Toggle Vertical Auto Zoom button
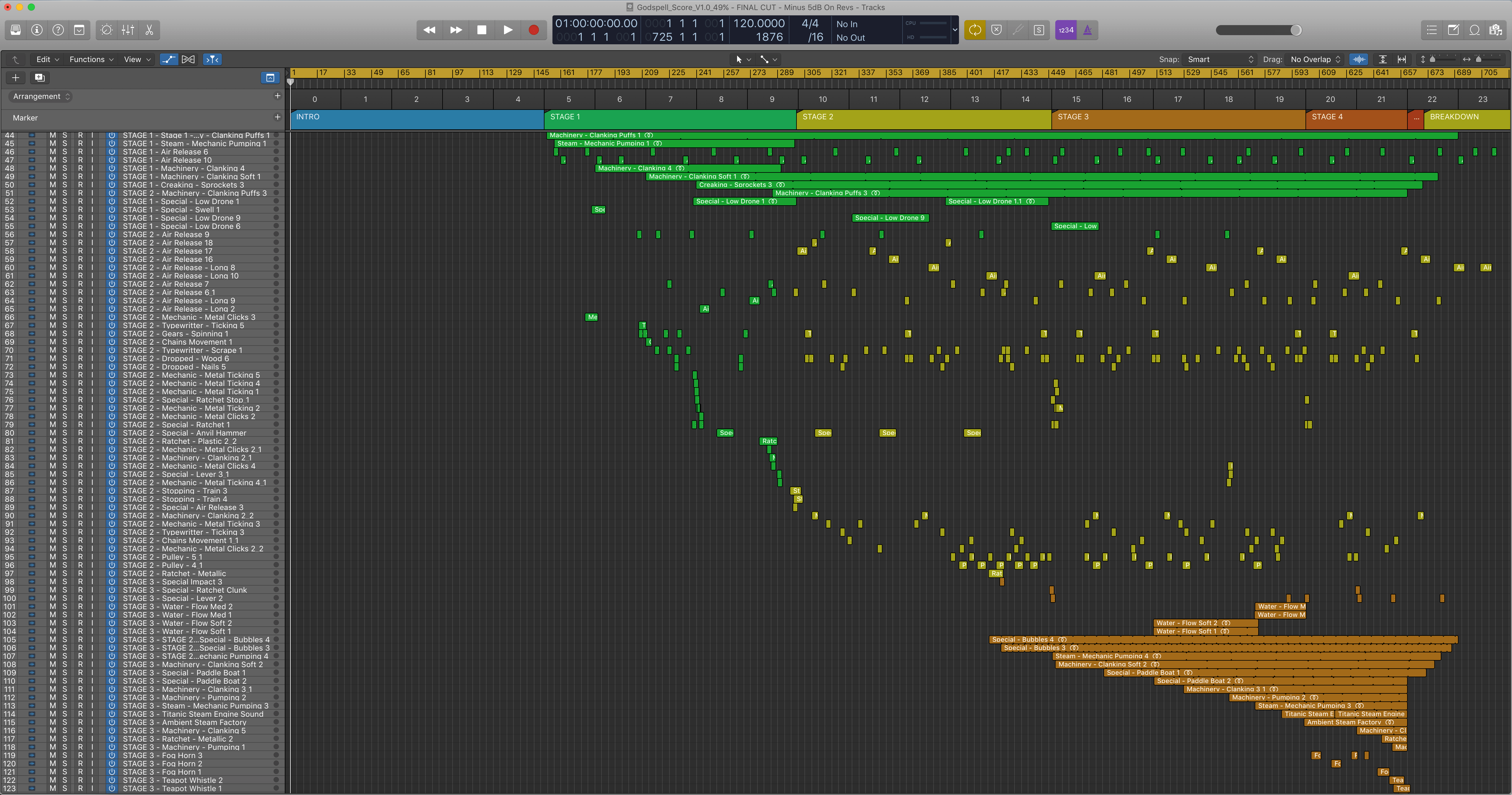 [x=1383, y=59]
